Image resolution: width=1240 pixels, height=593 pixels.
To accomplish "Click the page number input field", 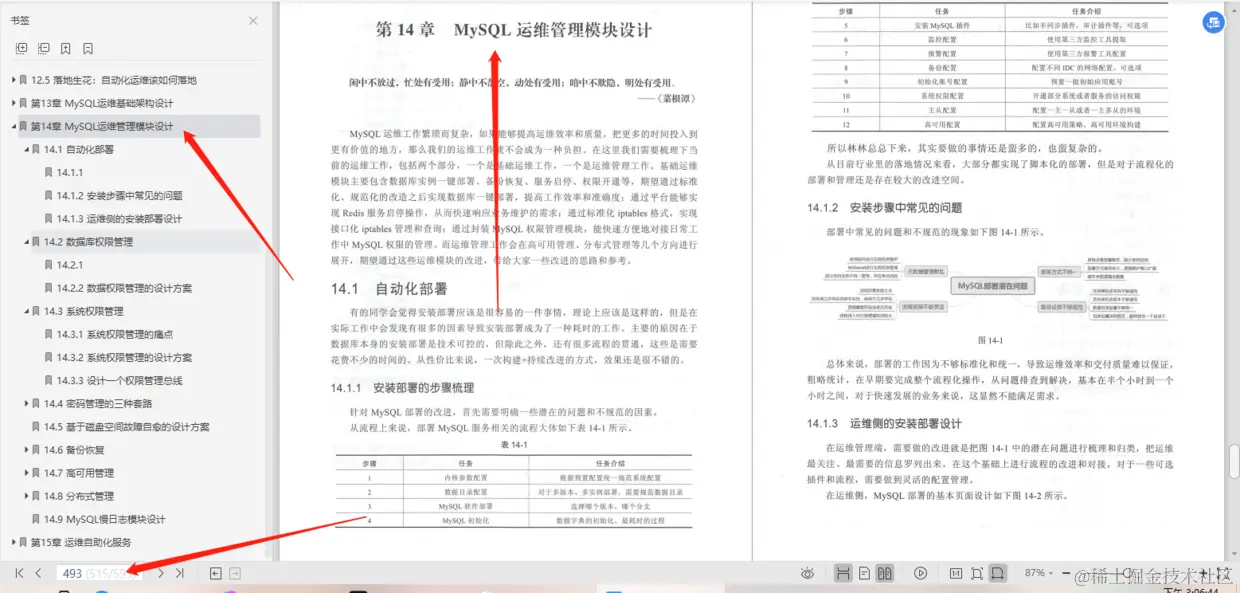I will (x=99, y=573).
